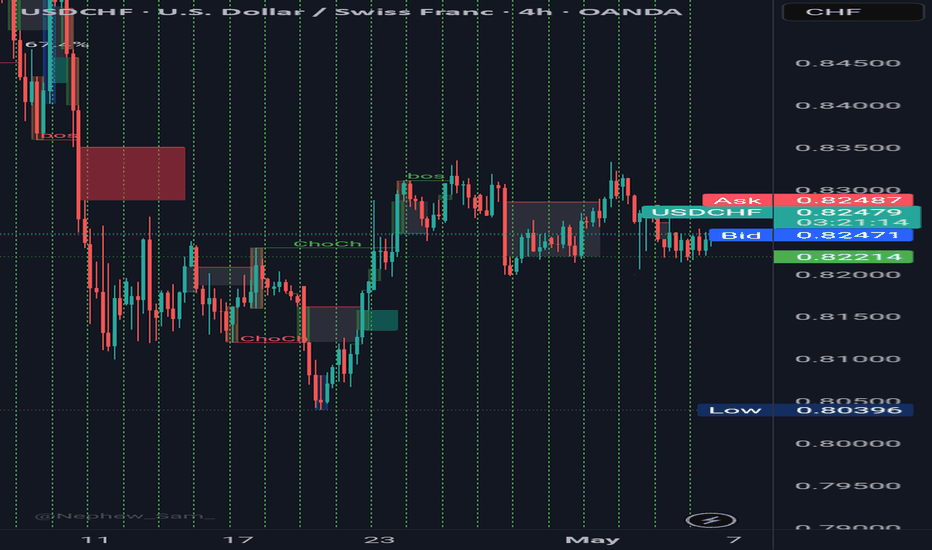Click the Bid price label 0.82471

(x=843, y=235)
